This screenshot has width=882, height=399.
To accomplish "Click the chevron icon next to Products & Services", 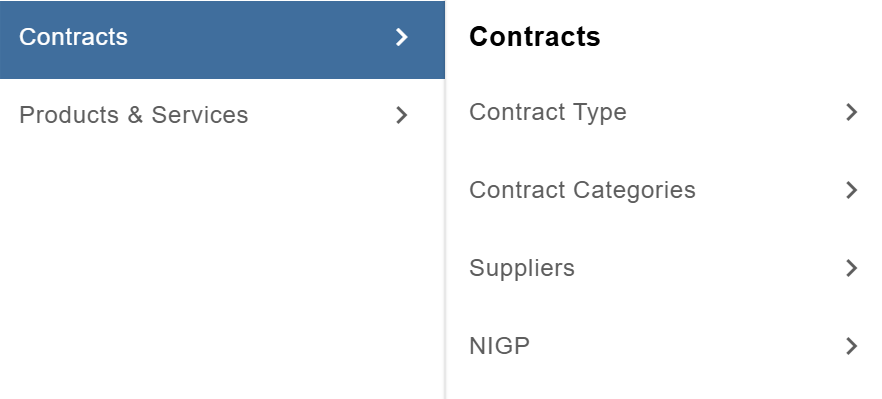I will 401,115.
